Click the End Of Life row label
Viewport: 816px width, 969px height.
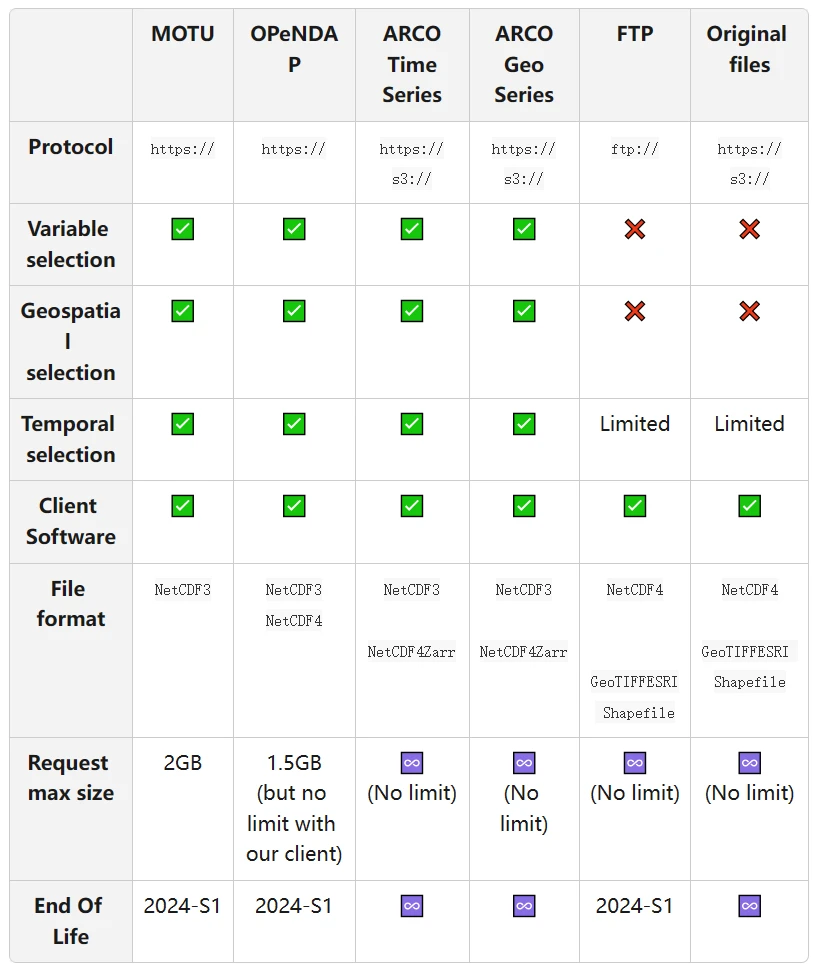click(x=70, y=921)
